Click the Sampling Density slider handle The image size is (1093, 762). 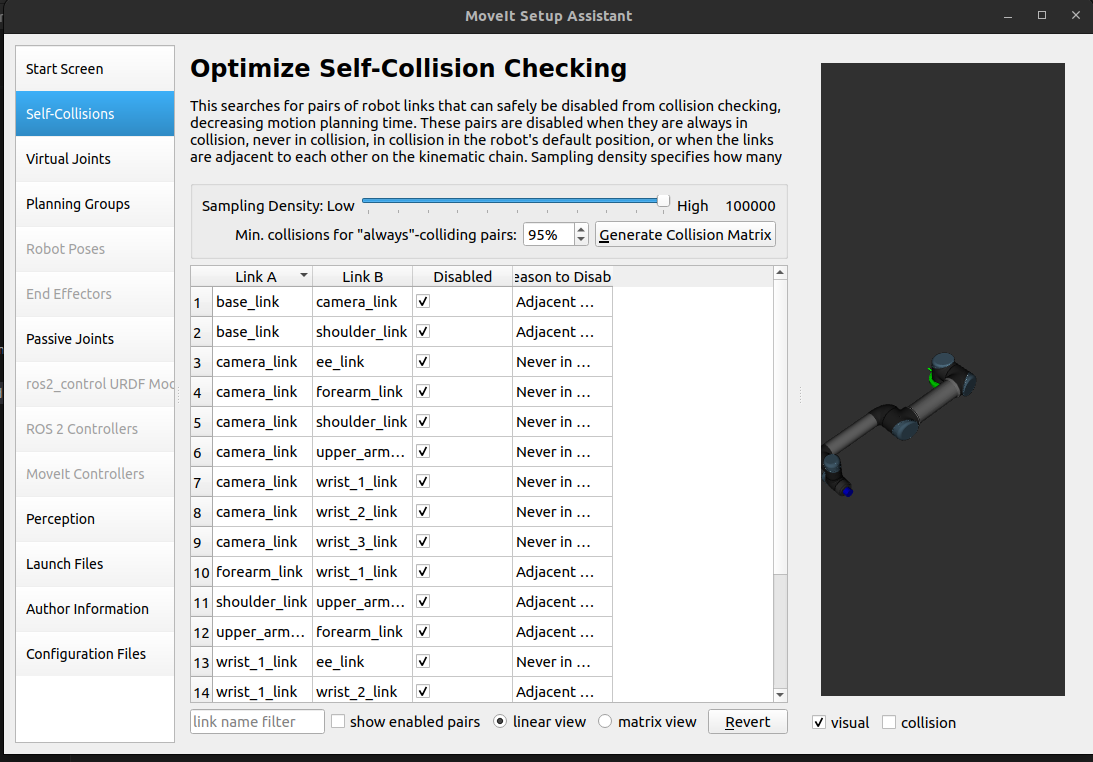(x=663, y=201)
